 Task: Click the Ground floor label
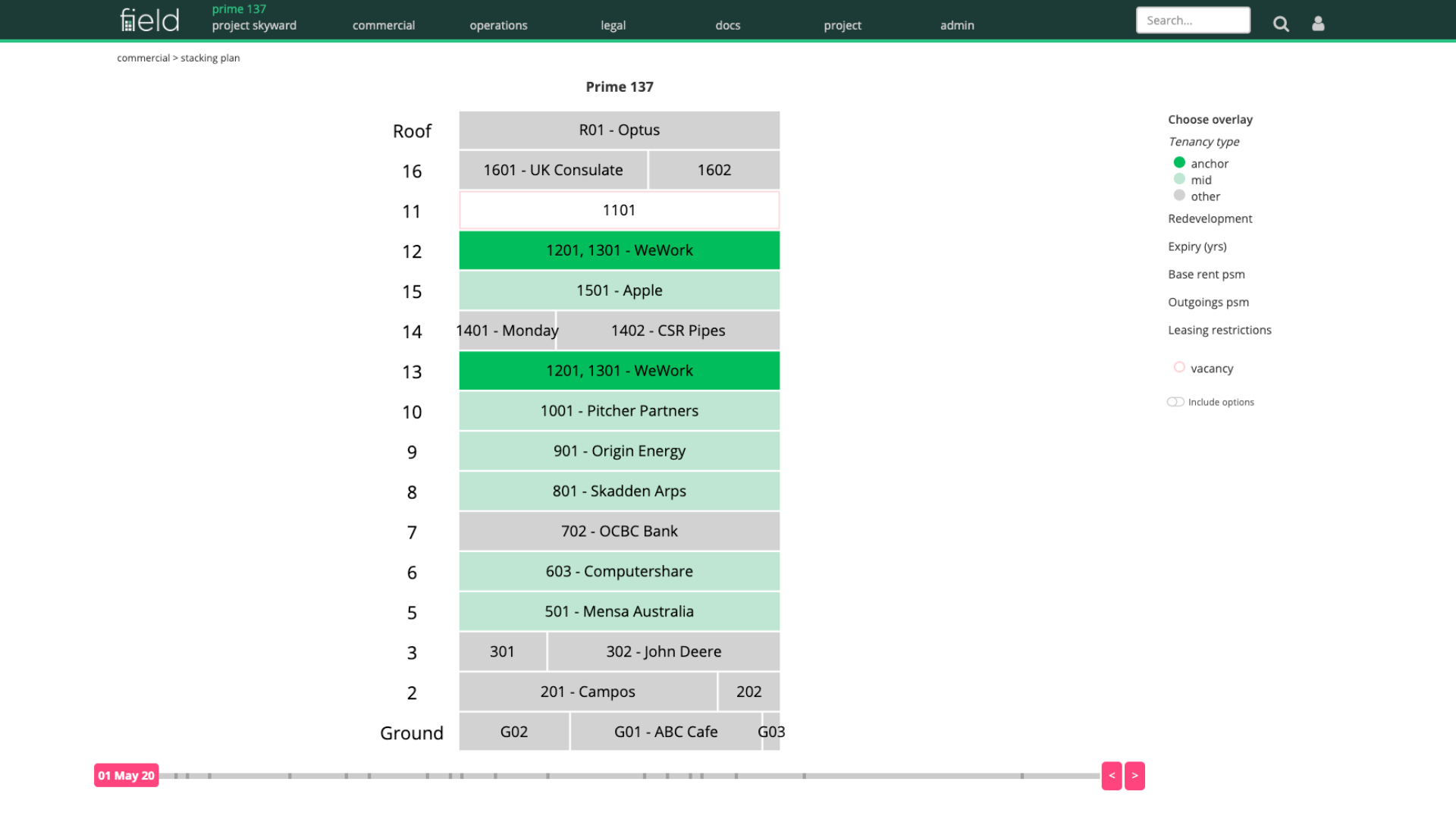click(x=412, y=733)
